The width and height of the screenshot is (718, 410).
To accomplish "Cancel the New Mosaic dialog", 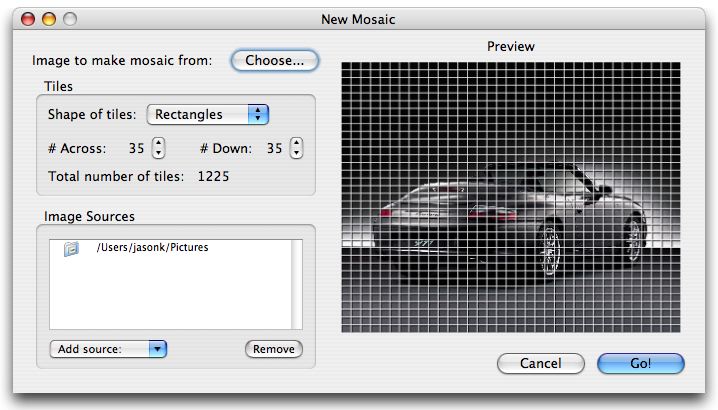I will click(x=540, y=363).
